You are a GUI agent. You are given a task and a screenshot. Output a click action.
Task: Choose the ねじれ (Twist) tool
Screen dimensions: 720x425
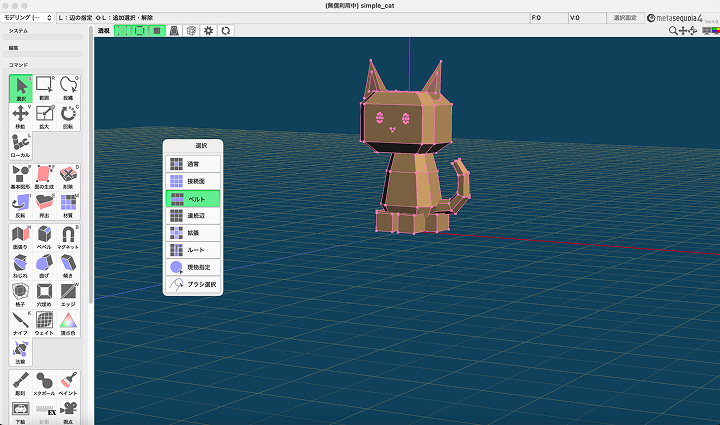(21, 266)
